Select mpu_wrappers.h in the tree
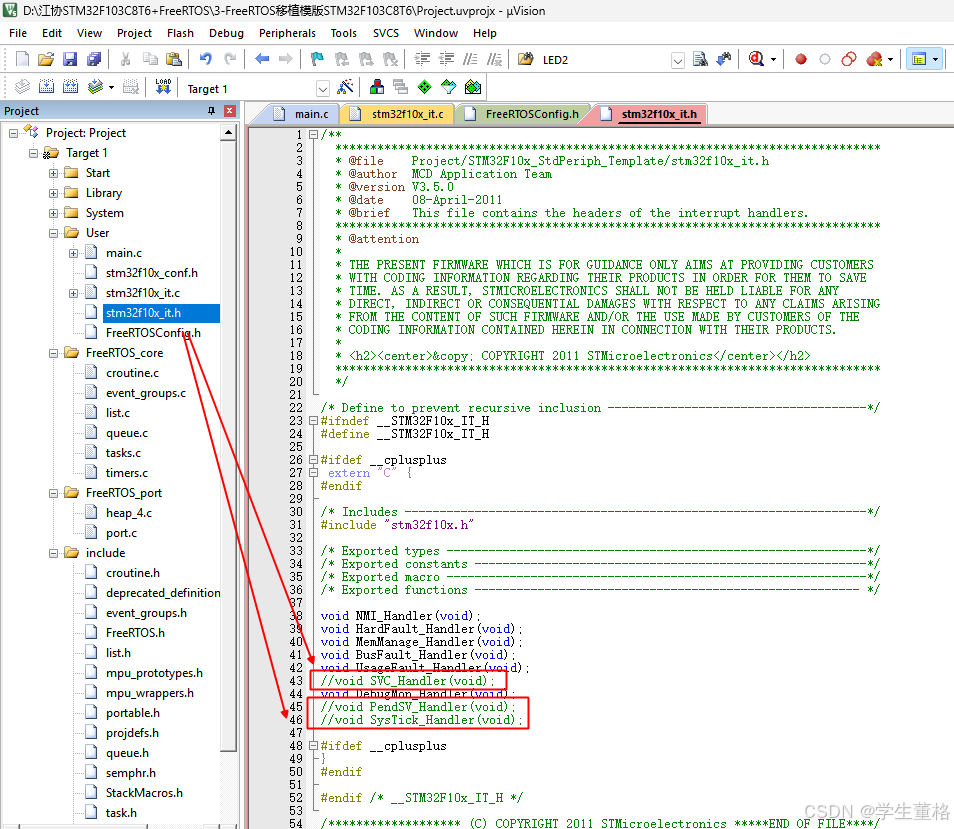Viewport: 954px width, 829px height. pos(150,693)
